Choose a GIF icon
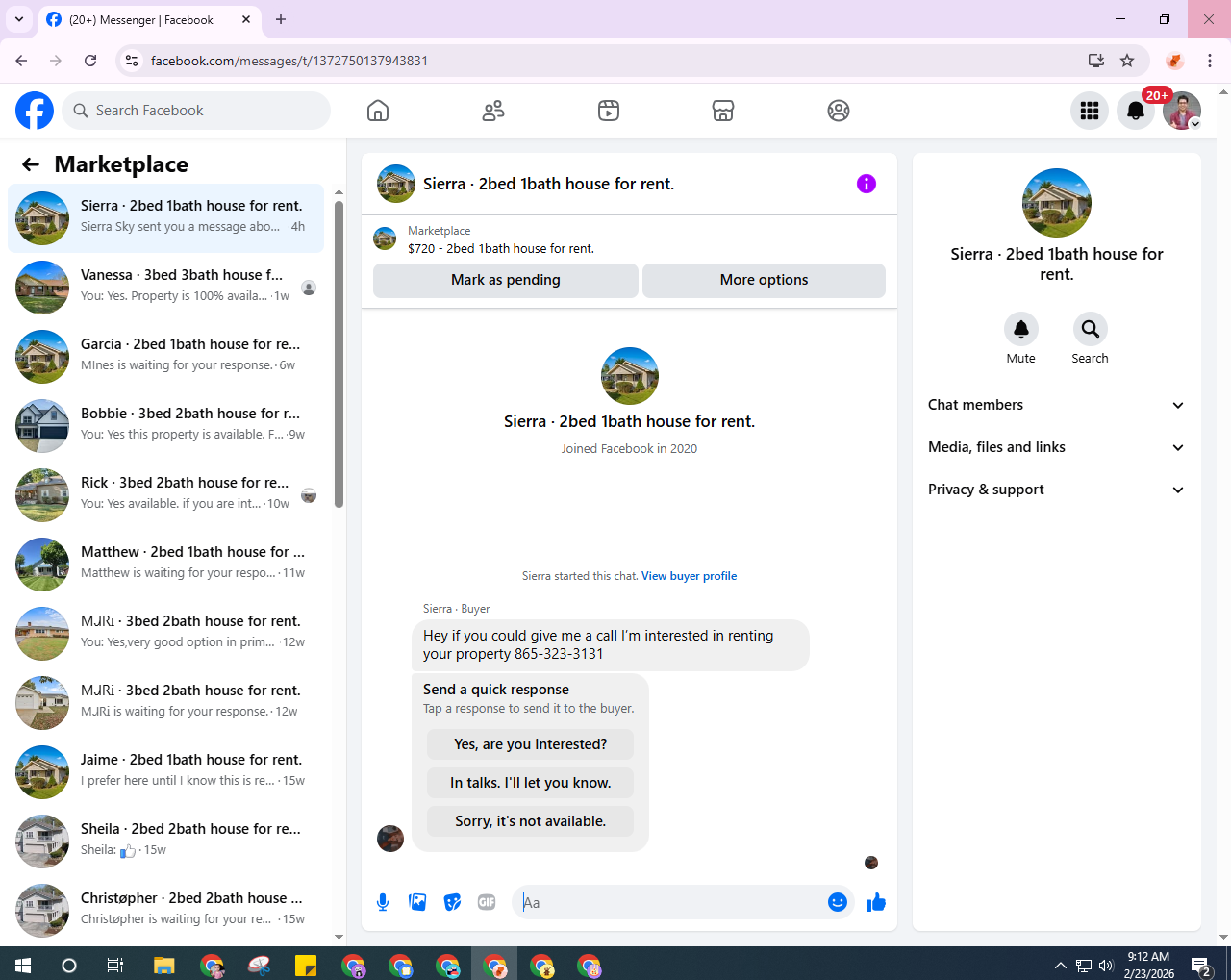This screenshot has height=980, width=1231. pyautogui.click(x=487, y=902)
